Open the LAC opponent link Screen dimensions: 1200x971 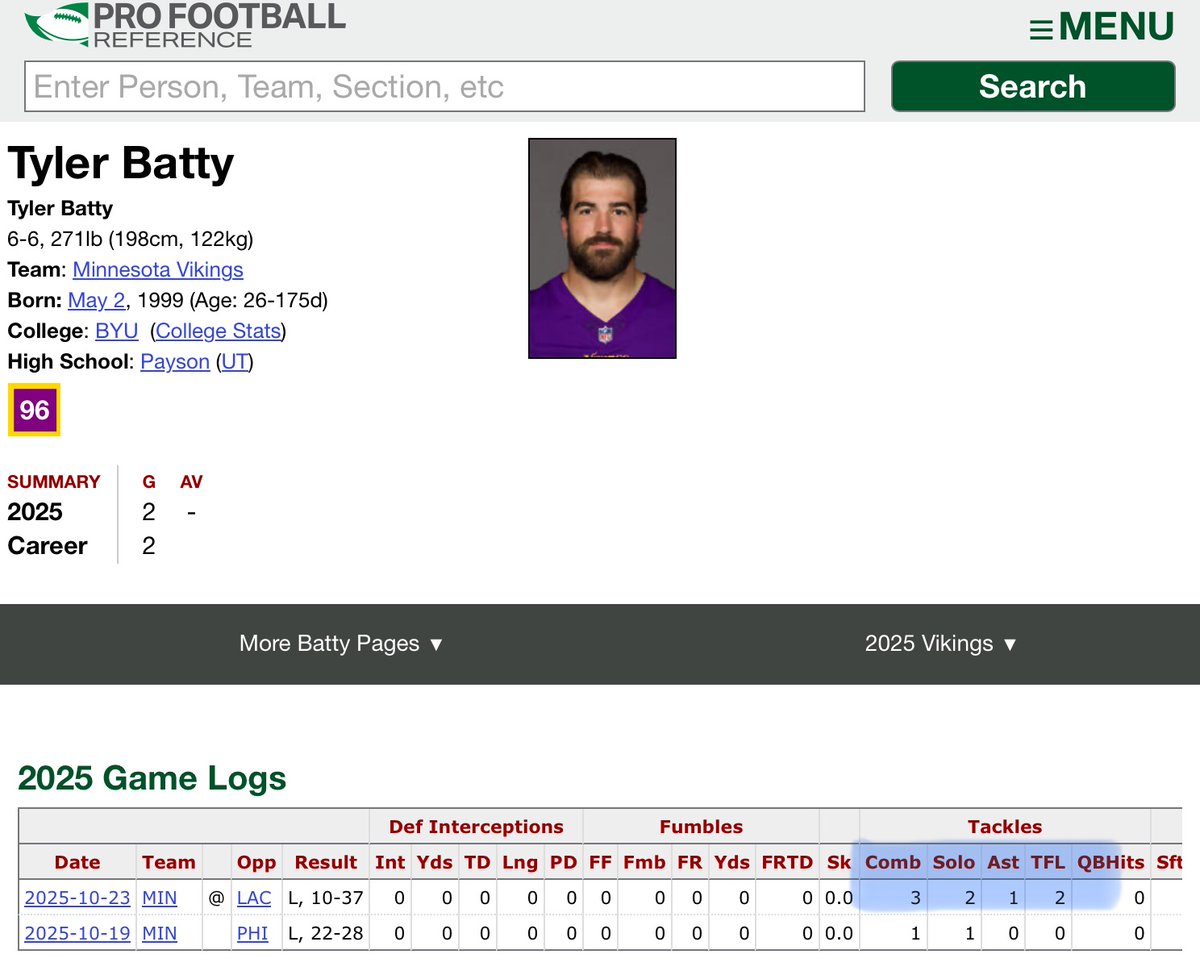[254, 898]
